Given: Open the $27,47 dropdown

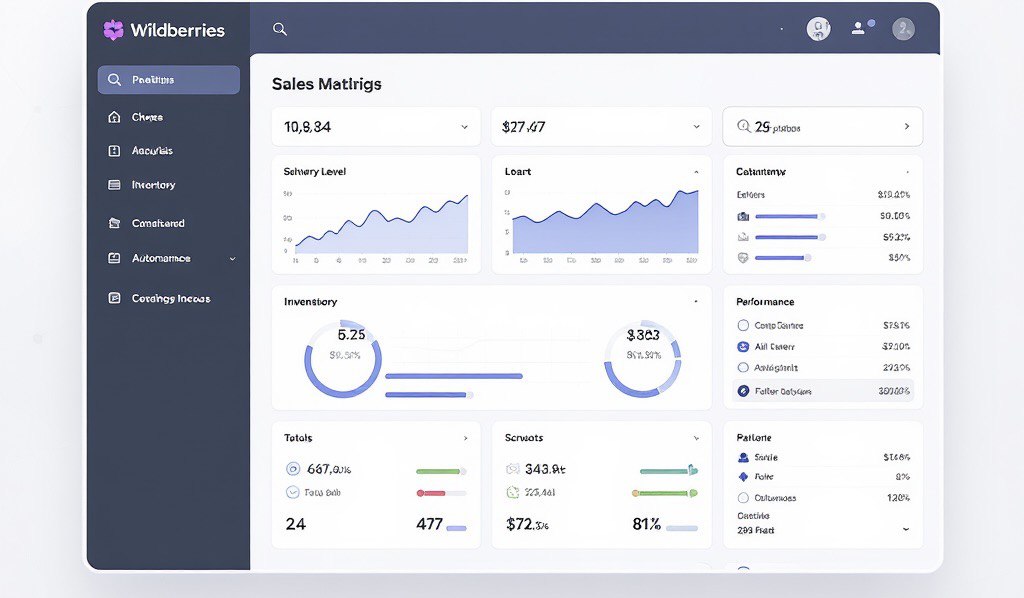Looking at the screenshot, I should click(x=697, y=127).
